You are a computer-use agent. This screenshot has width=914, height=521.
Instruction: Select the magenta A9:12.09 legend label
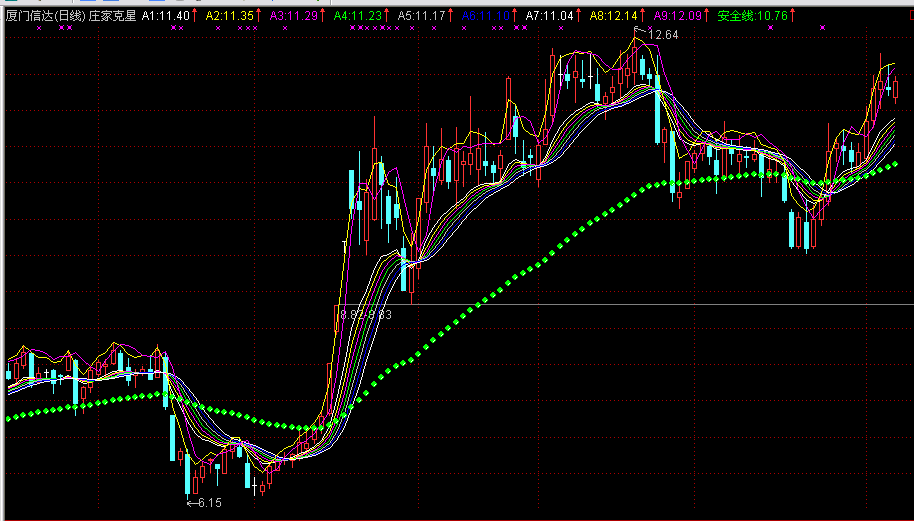(x=676, y=17)
